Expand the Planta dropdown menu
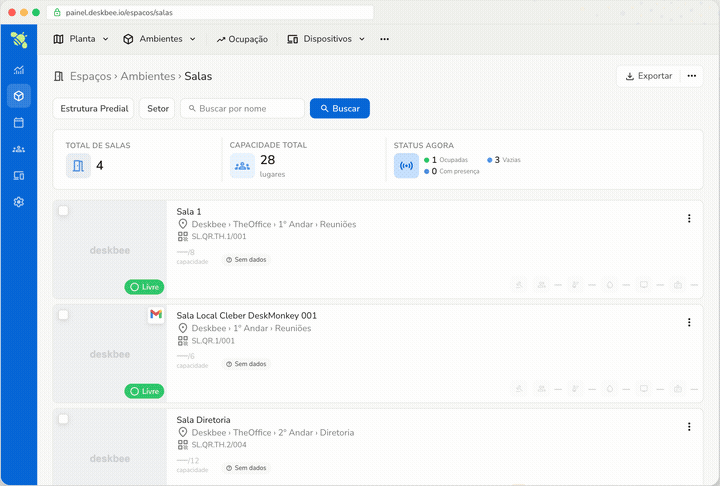 pos(106,39)
